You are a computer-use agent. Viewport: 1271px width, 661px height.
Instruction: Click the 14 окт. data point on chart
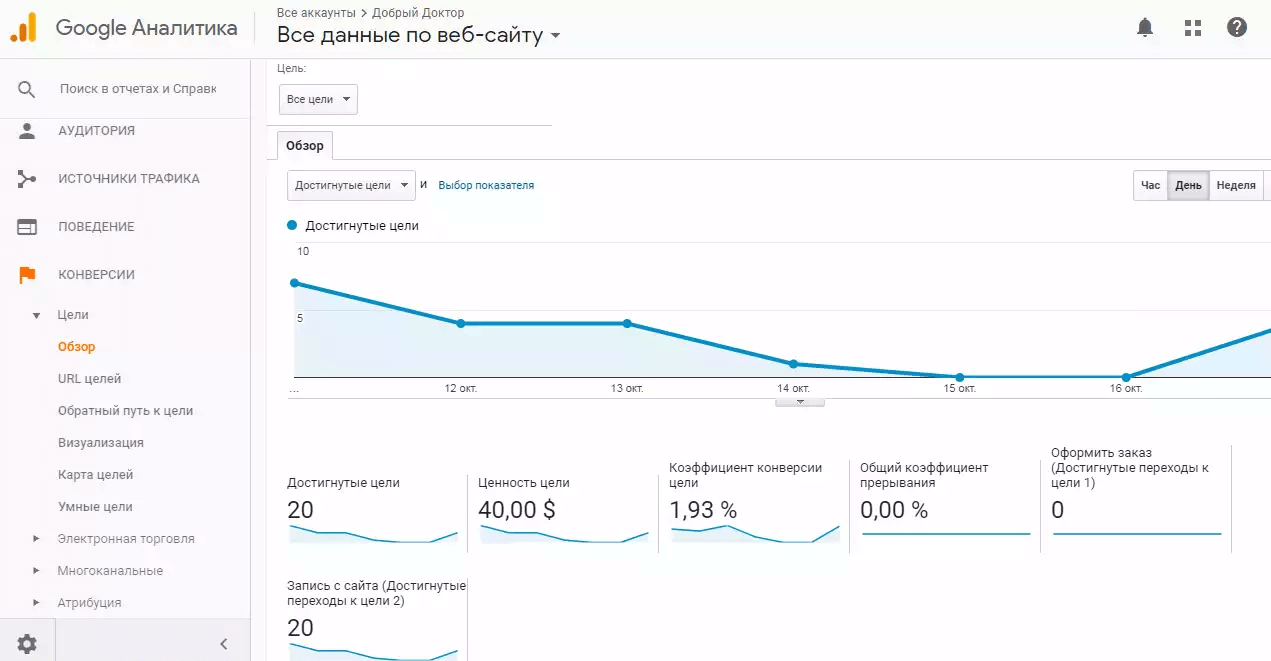(793, 364)
